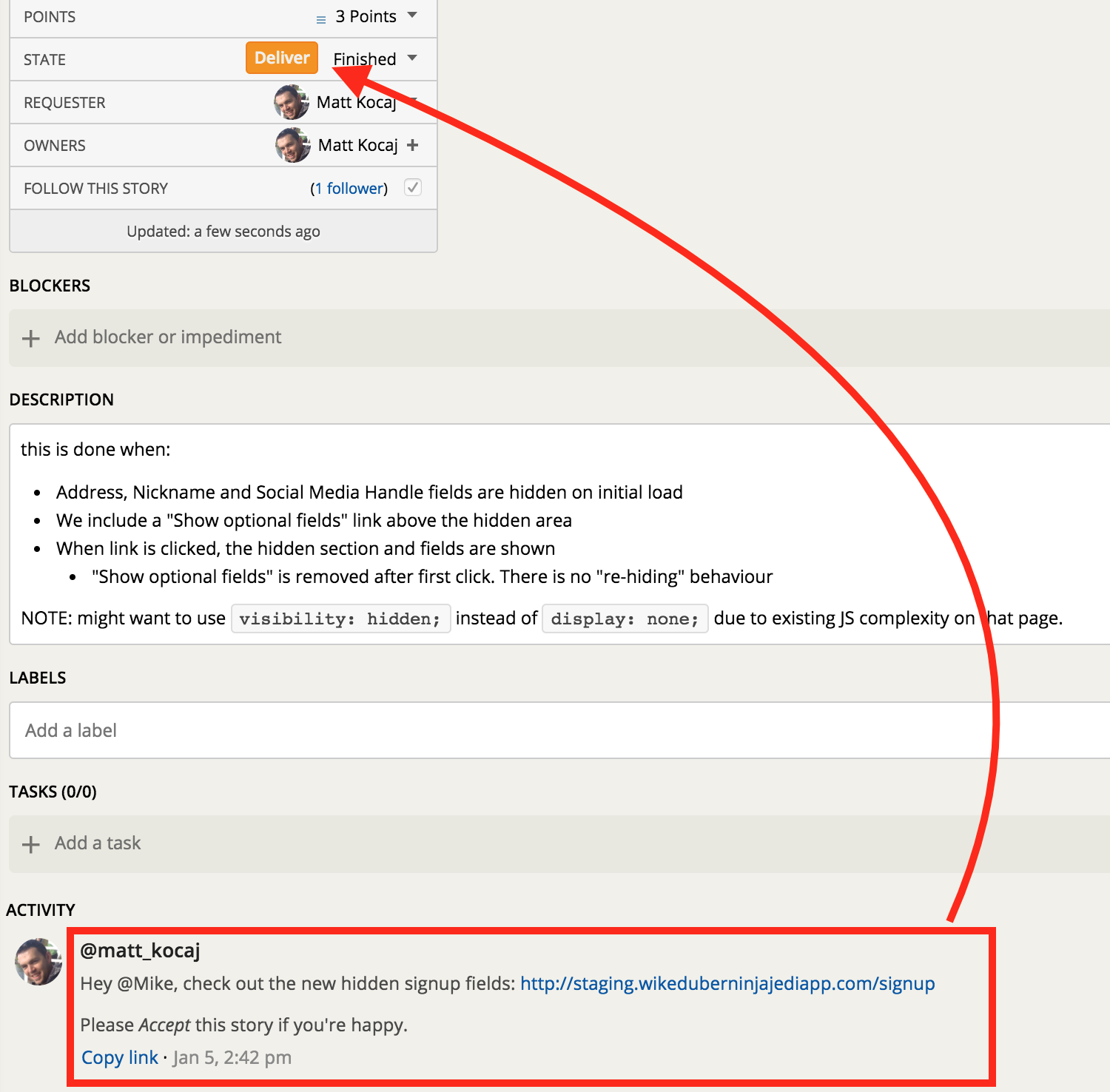Click the Add a task text row
Image resolution: width=1110 pixels, height=1092 pixels.
pos(98,843)
